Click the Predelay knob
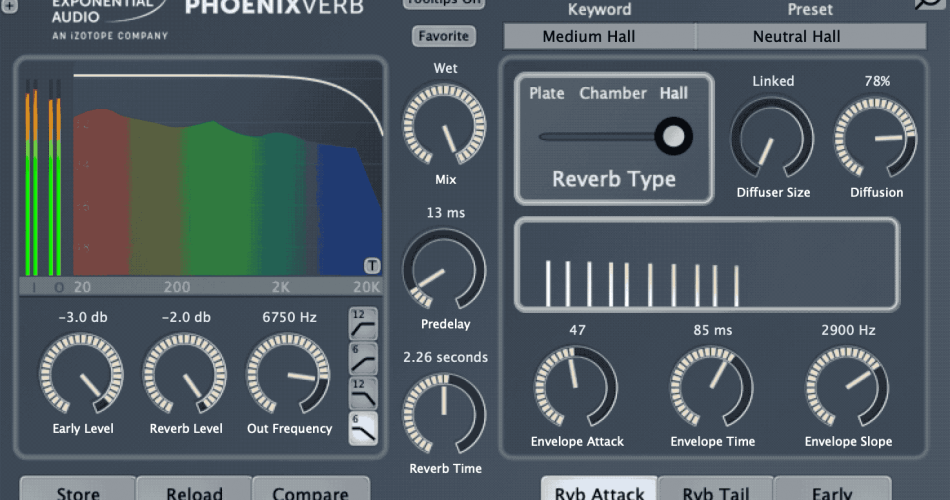 (x=445, y=270)
